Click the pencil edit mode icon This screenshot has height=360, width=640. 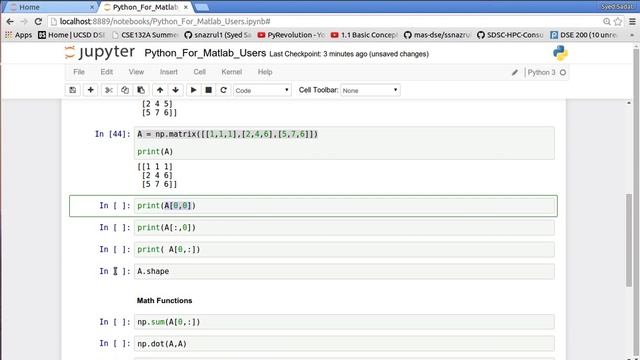pyautogui.click(x=515, y=73)
